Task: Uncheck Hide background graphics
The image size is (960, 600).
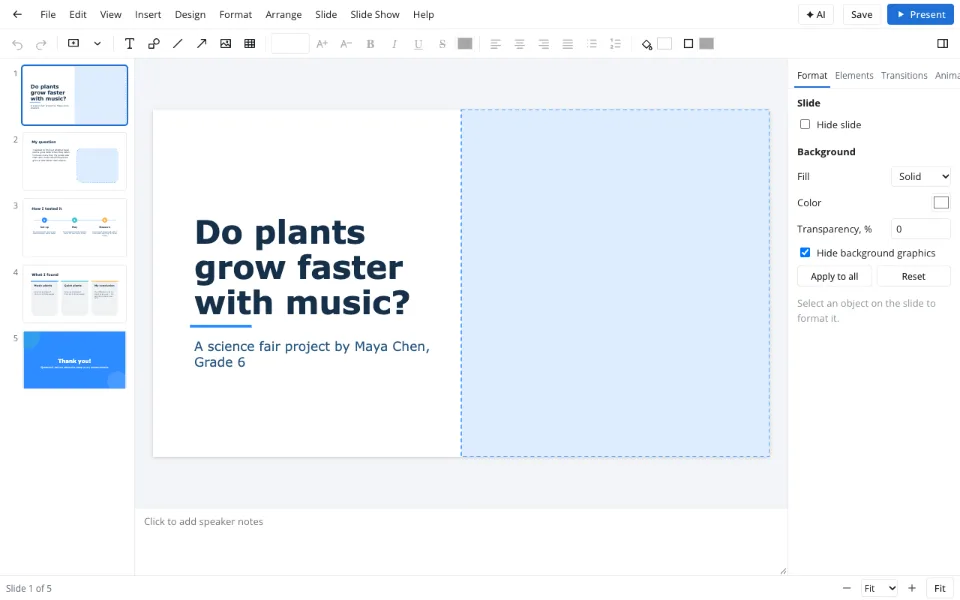Action: (x=805, y=252)
